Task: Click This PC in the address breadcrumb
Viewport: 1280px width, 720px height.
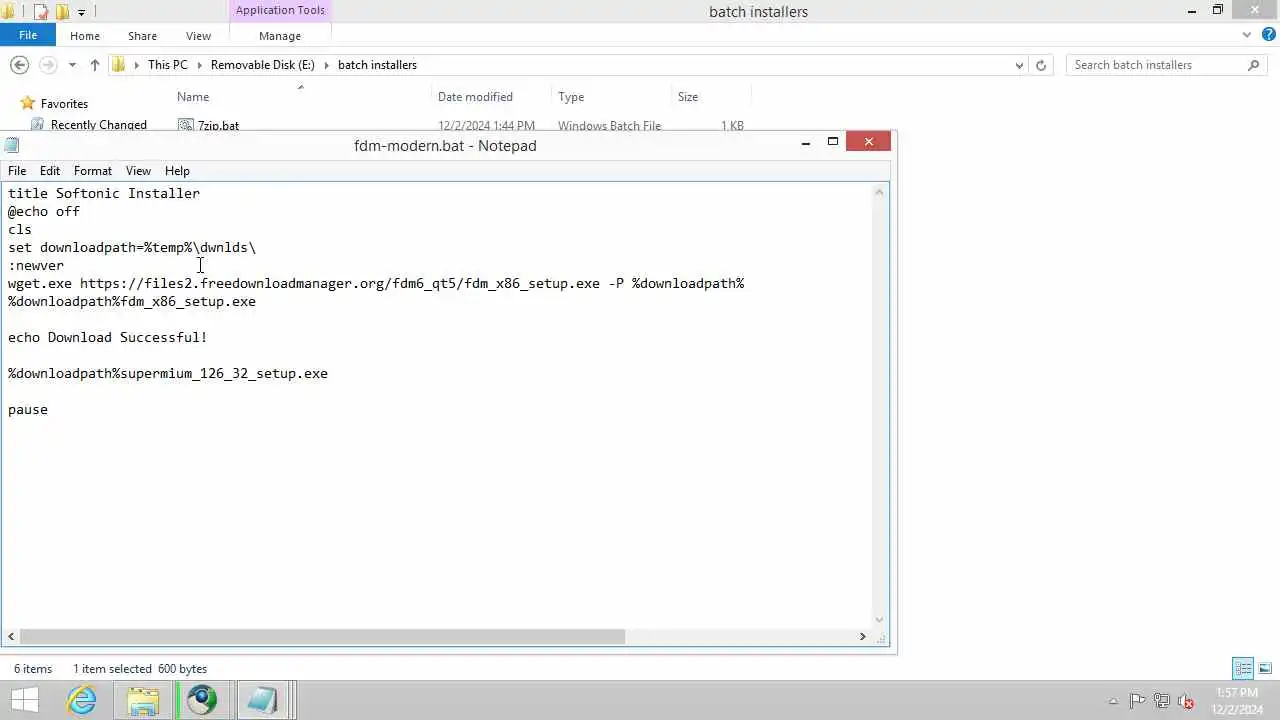Action: click(x=167, y=65)
